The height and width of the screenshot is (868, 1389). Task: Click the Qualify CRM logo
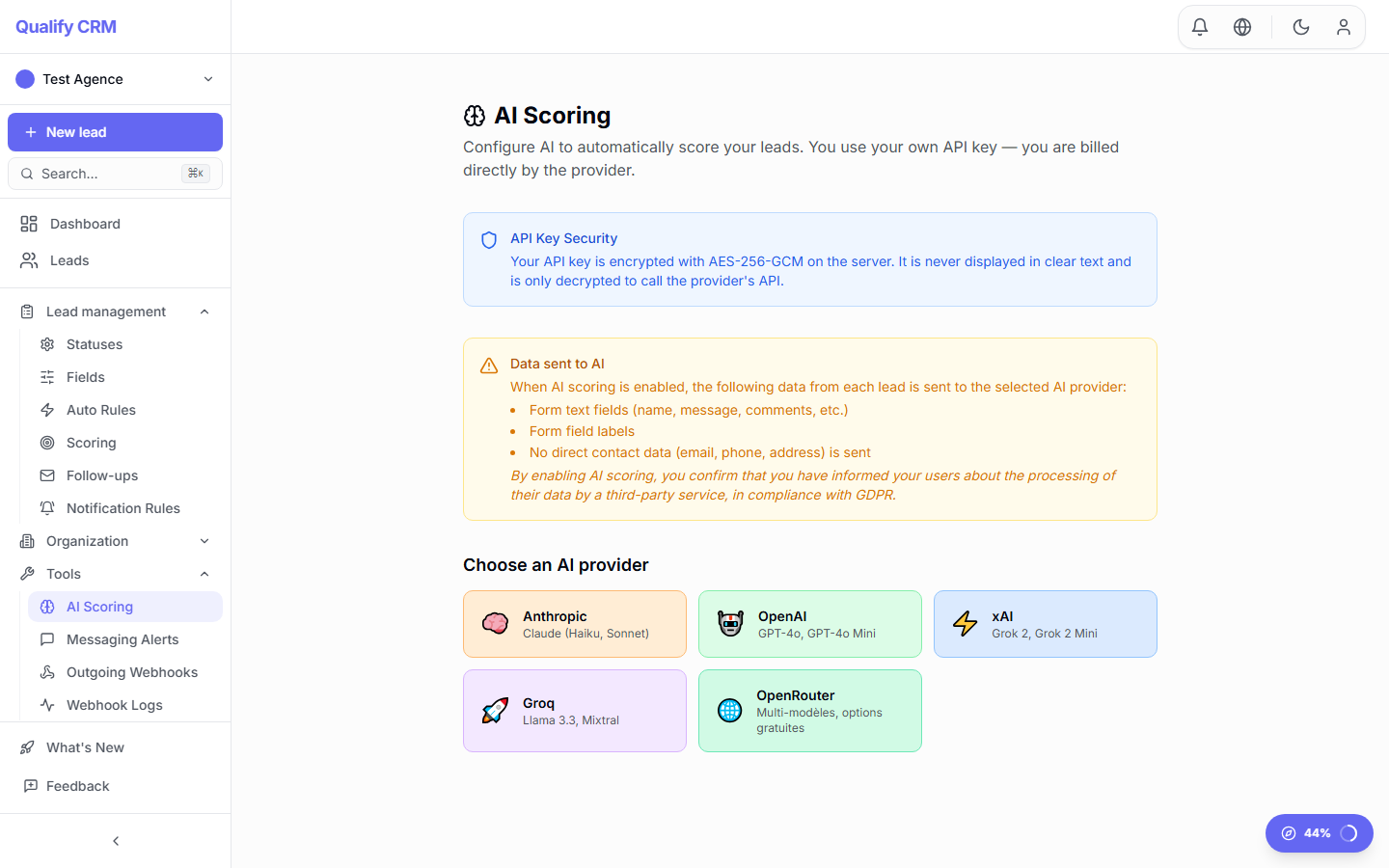(x=66, y=27)
